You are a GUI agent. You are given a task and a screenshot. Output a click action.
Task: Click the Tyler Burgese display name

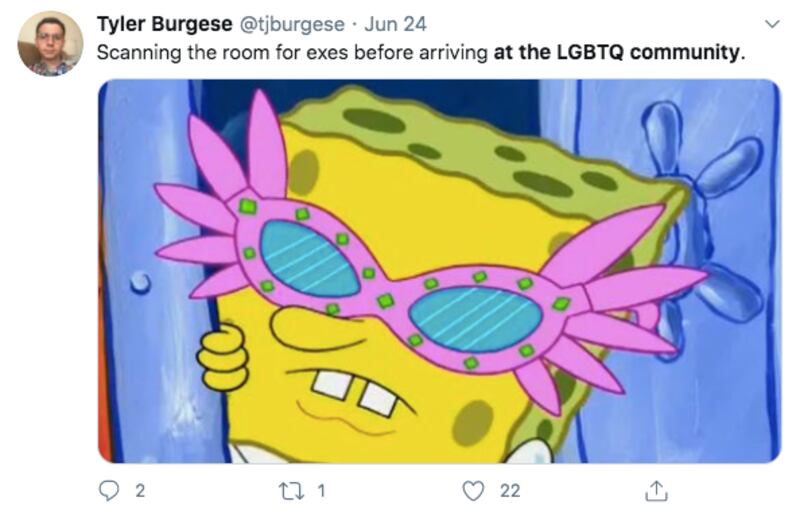pyautogui.click(x=164, y=24)
